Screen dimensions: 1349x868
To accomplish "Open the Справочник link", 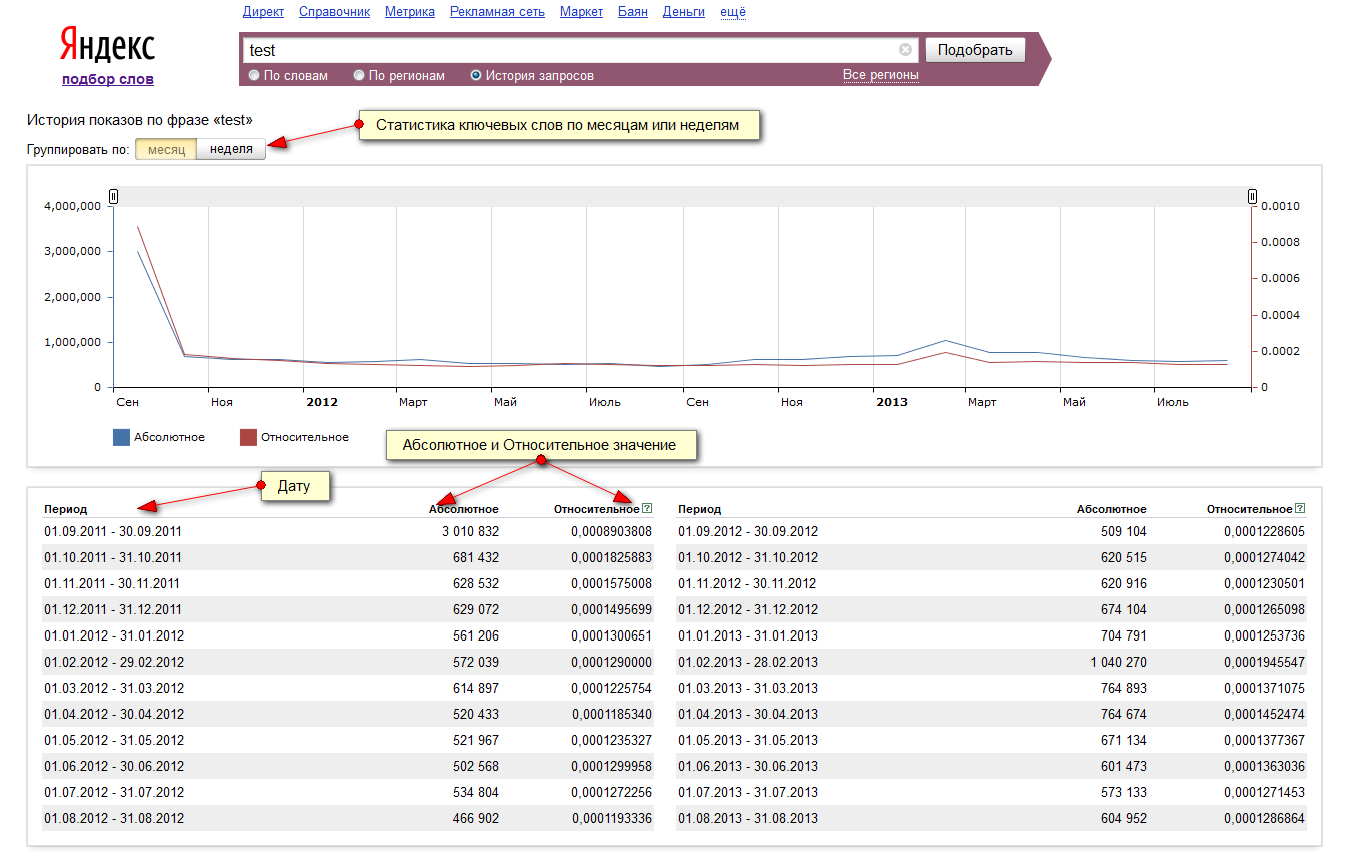I will click(335, 12).
